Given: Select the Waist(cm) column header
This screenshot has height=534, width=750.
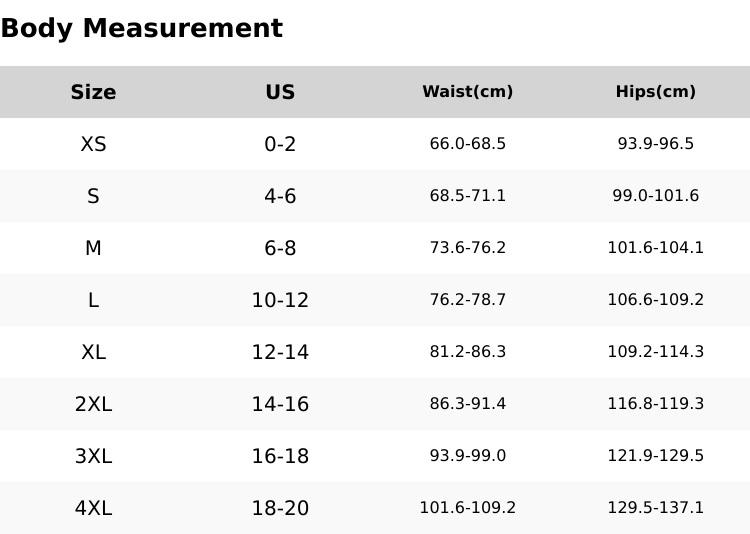Looking at the screenshot, I should pos(467,92).
